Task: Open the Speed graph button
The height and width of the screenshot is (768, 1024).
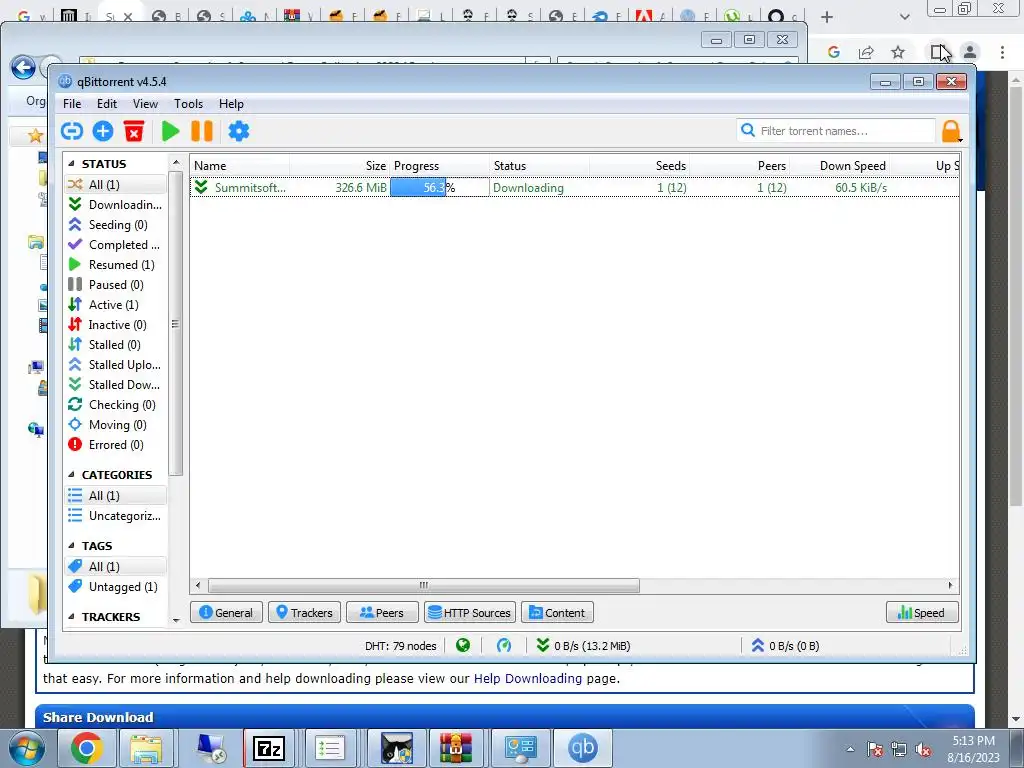Action: coord(922,613)
